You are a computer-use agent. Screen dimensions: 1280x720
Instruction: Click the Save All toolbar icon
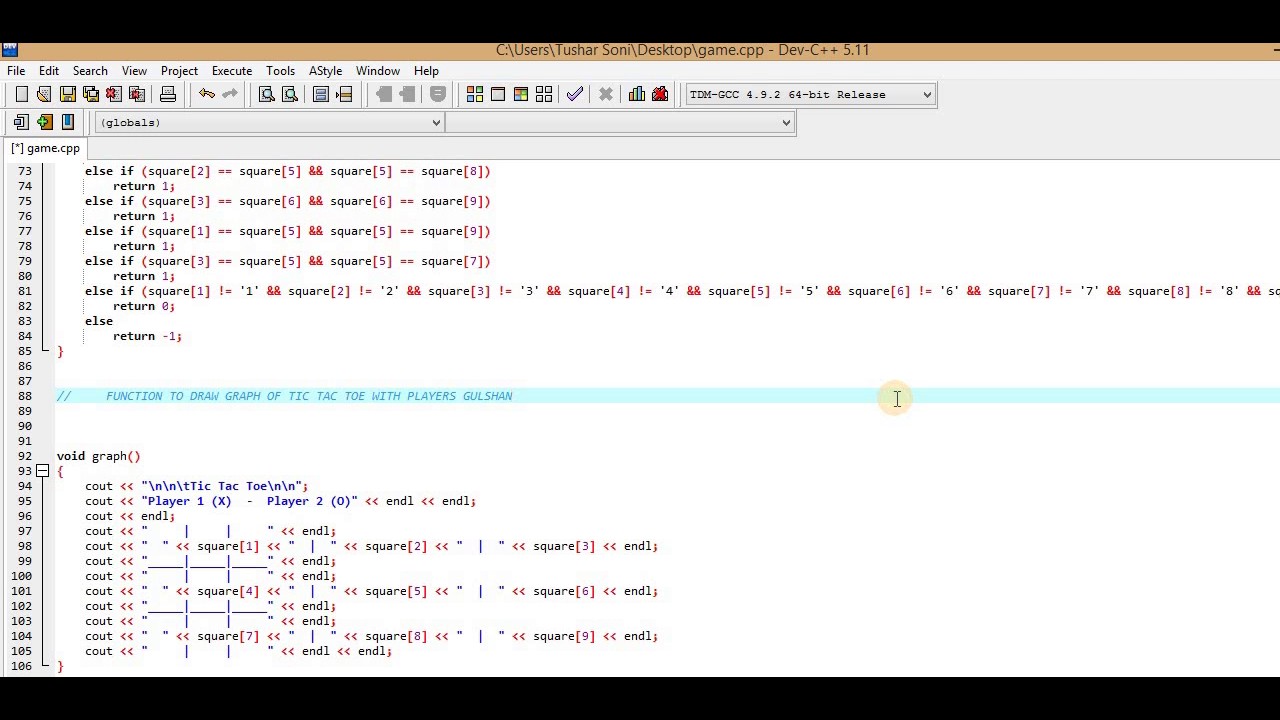[90, 94]
